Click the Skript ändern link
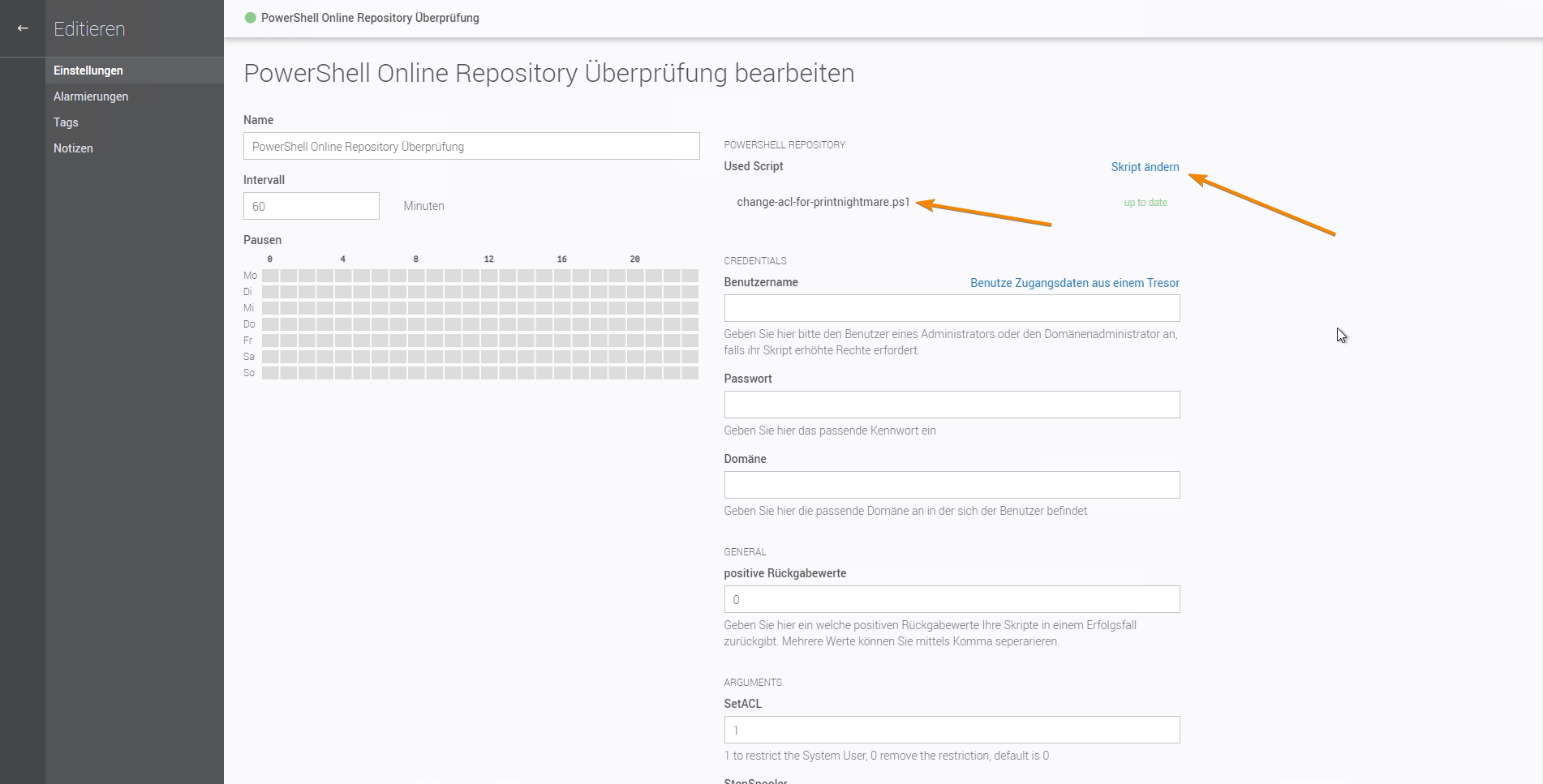Screen dimensions: 1543x784 (1145, 167)
